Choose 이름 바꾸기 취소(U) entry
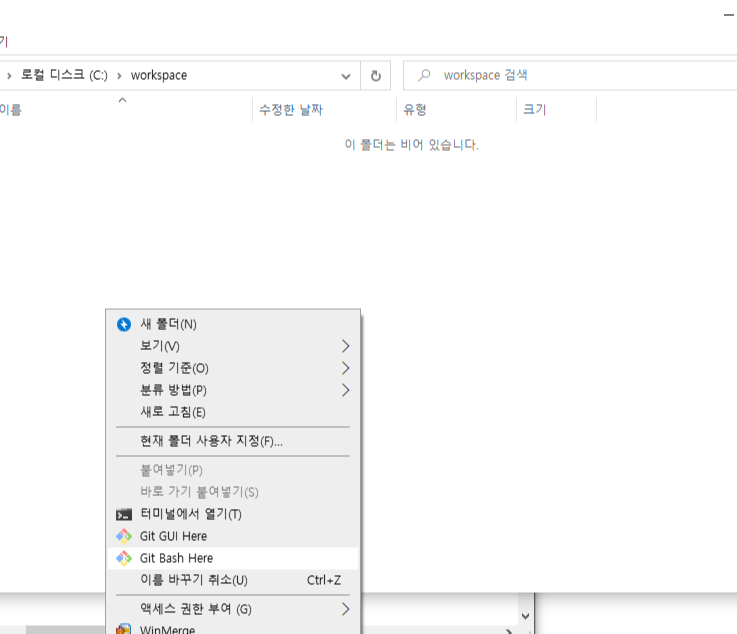 click(x=233, y=580)
